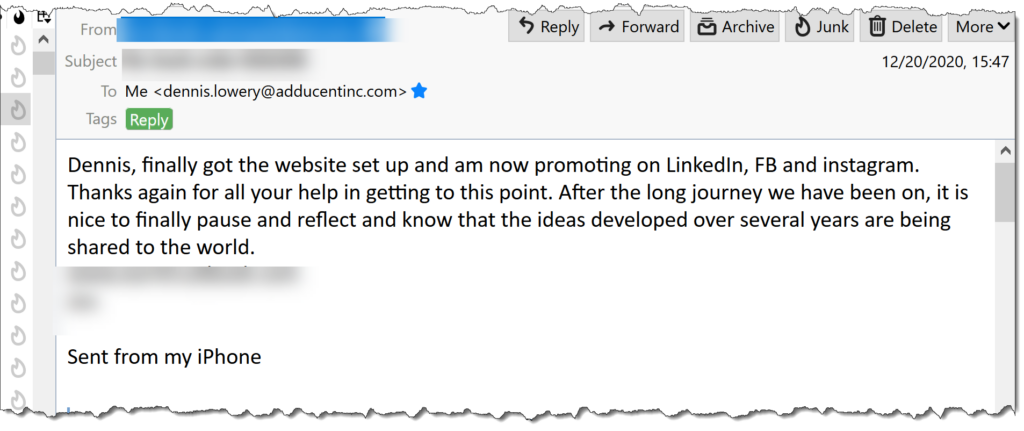The image size is (1024, 431).
Task: Open the column picker icon
Action: coord(44,16)
